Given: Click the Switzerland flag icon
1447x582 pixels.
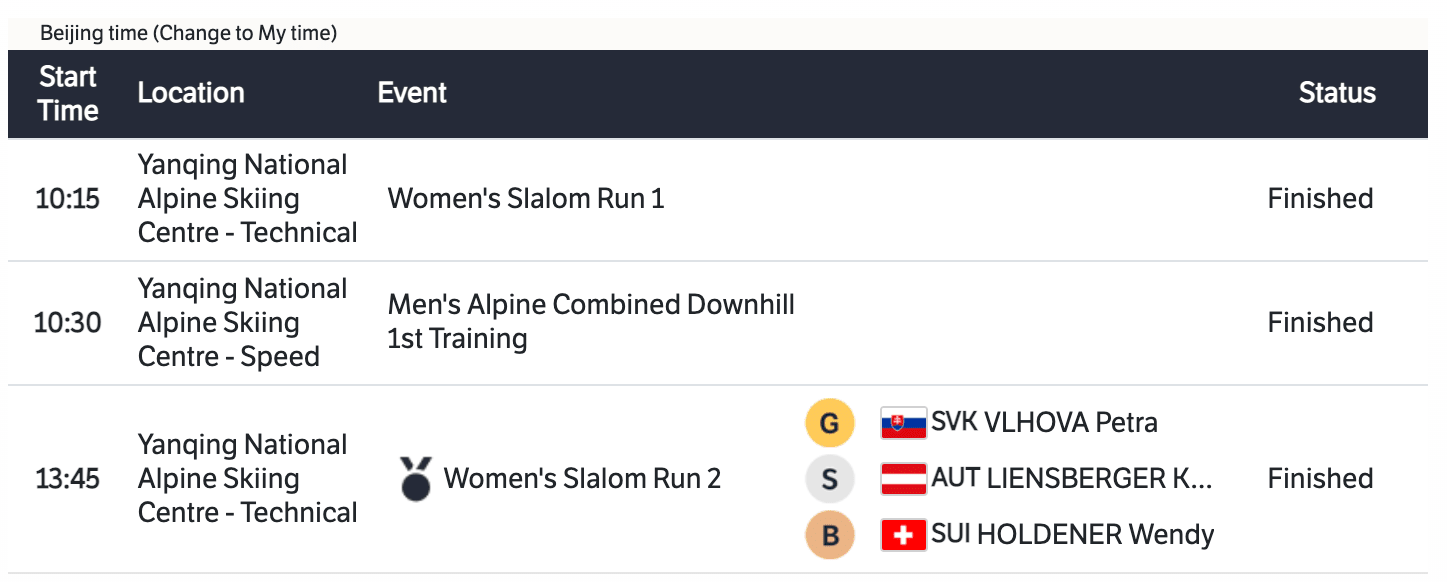Looking at the screenshot, I should [x=903, y=535].
